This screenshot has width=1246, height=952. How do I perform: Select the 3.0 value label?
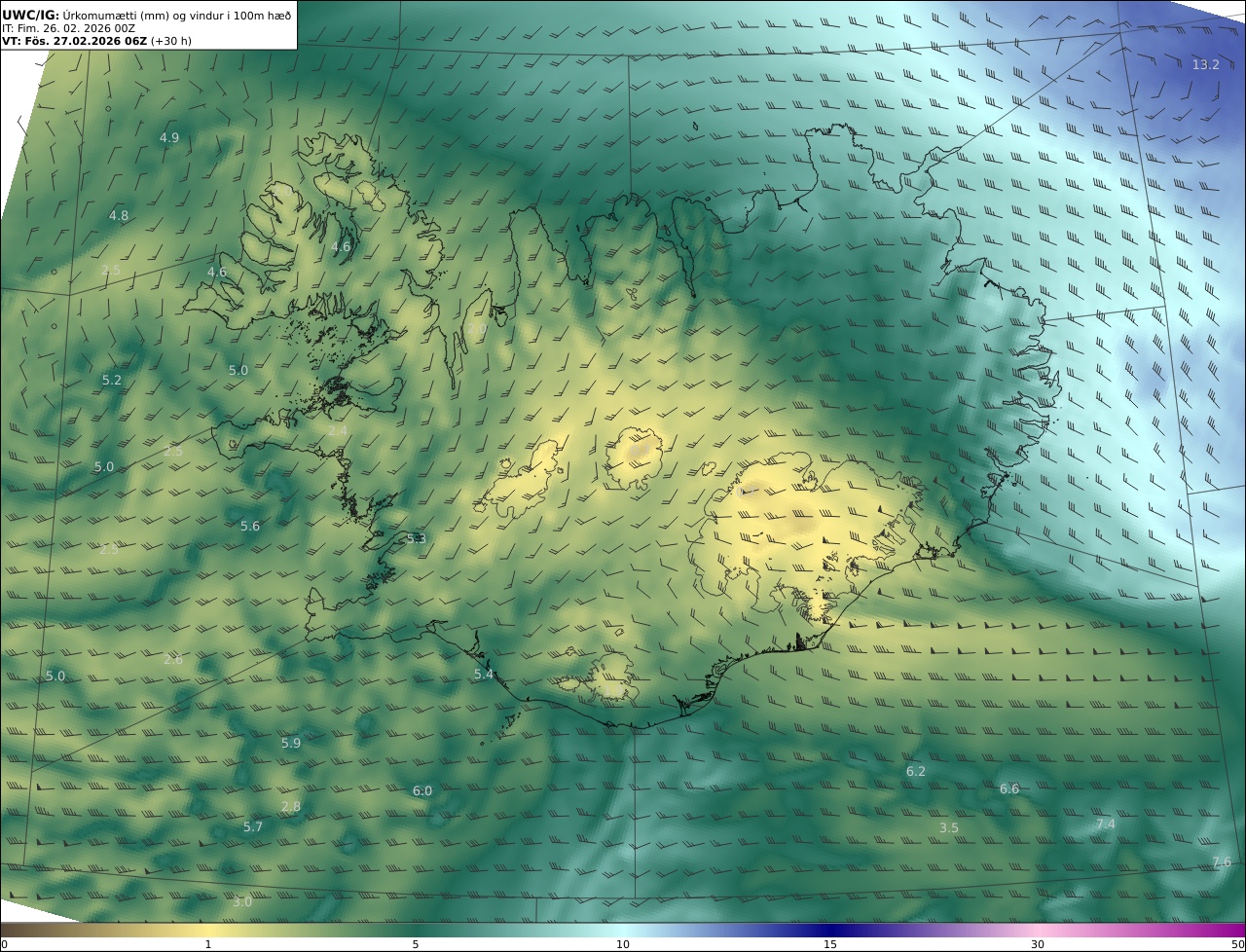coord(242,901)
